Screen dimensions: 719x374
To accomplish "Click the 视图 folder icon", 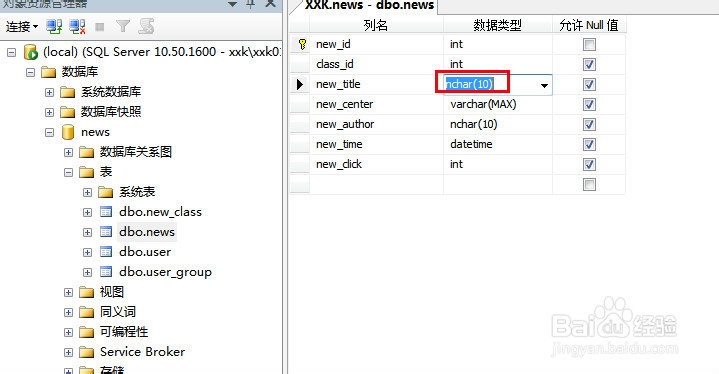I will (x=86, y=292).
